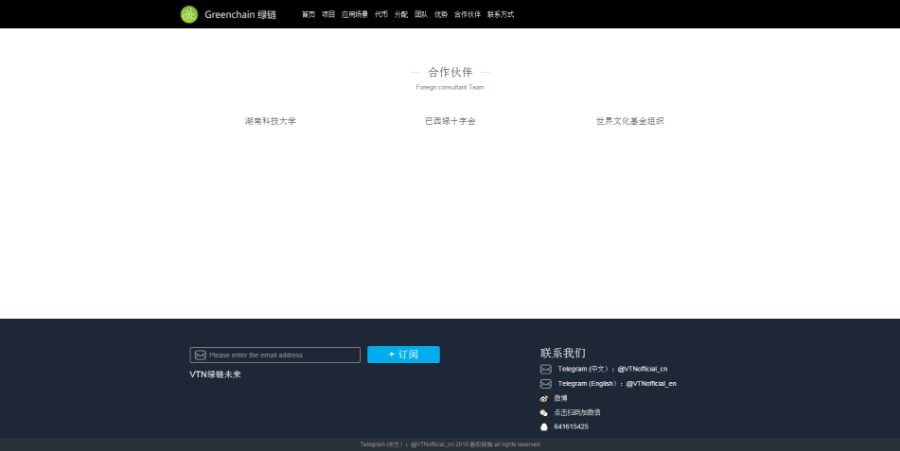Viewport: 900px width, 451px height.
Task: Click the Telegram (English) envelope icon
Action: [546, 384]
